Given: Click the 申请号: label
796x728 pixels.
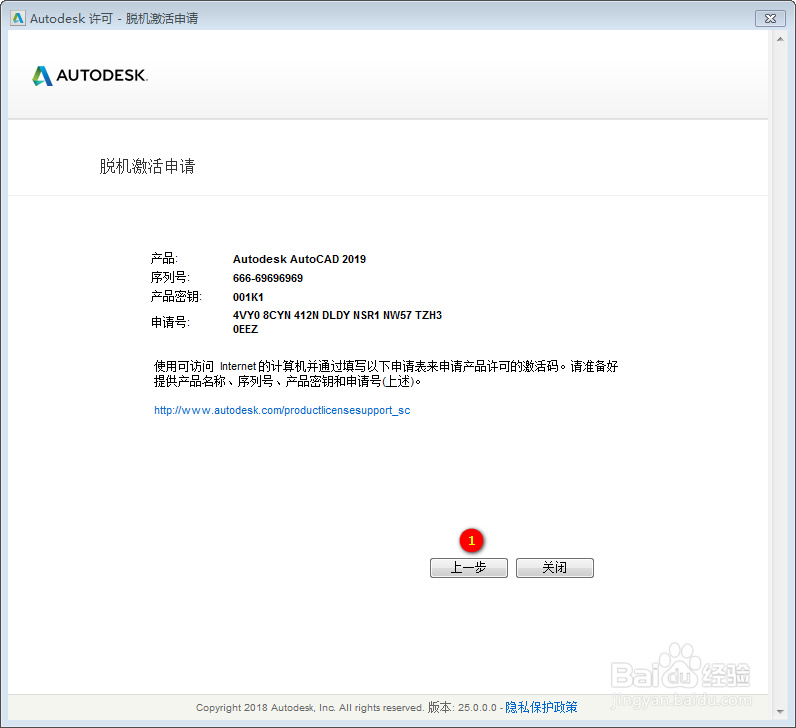Looking at the screenshot, I should tap(170, 322).
